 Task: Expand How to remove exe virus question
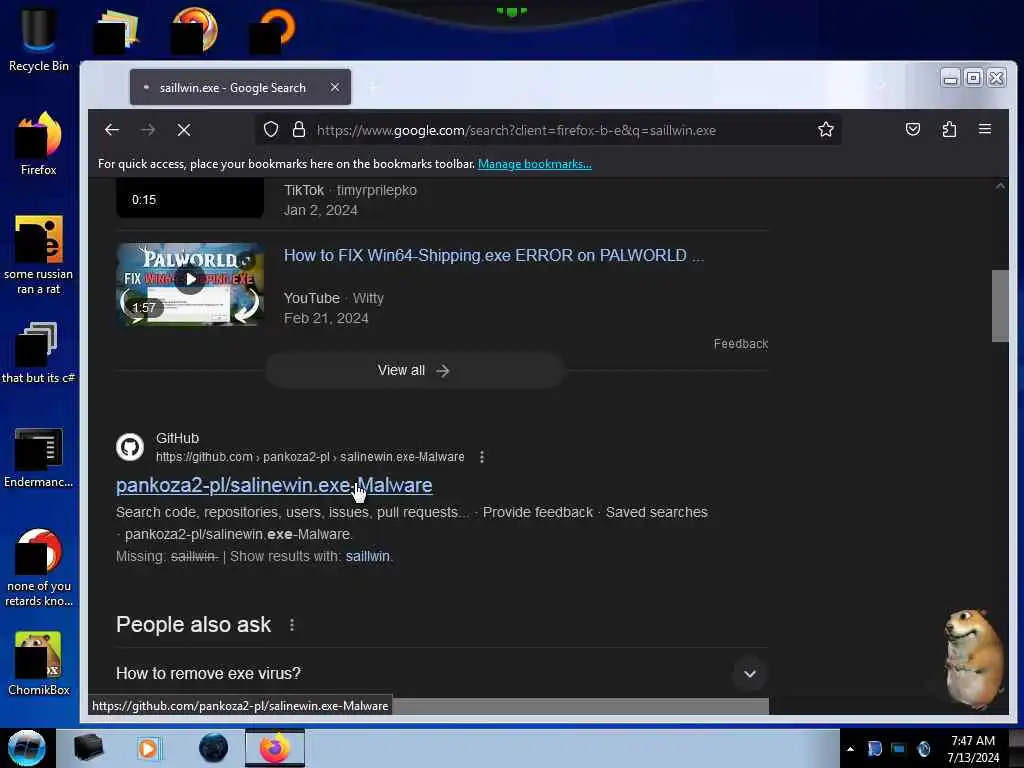pos(442,673)
